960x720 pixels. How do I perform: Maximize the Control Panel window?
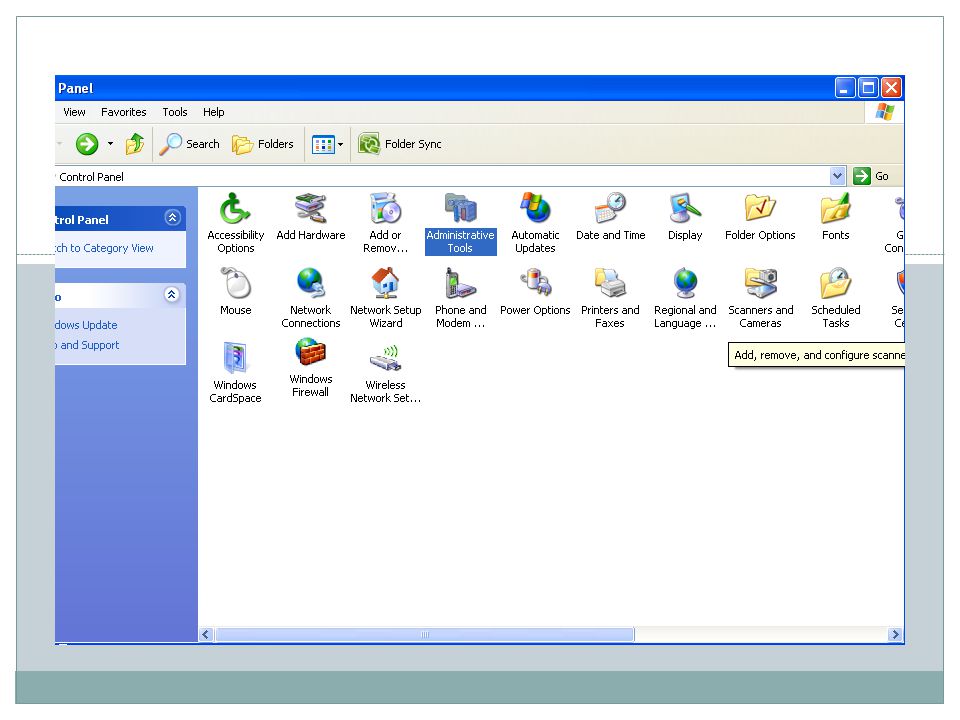pyautogui.click(x=868, y=88)
